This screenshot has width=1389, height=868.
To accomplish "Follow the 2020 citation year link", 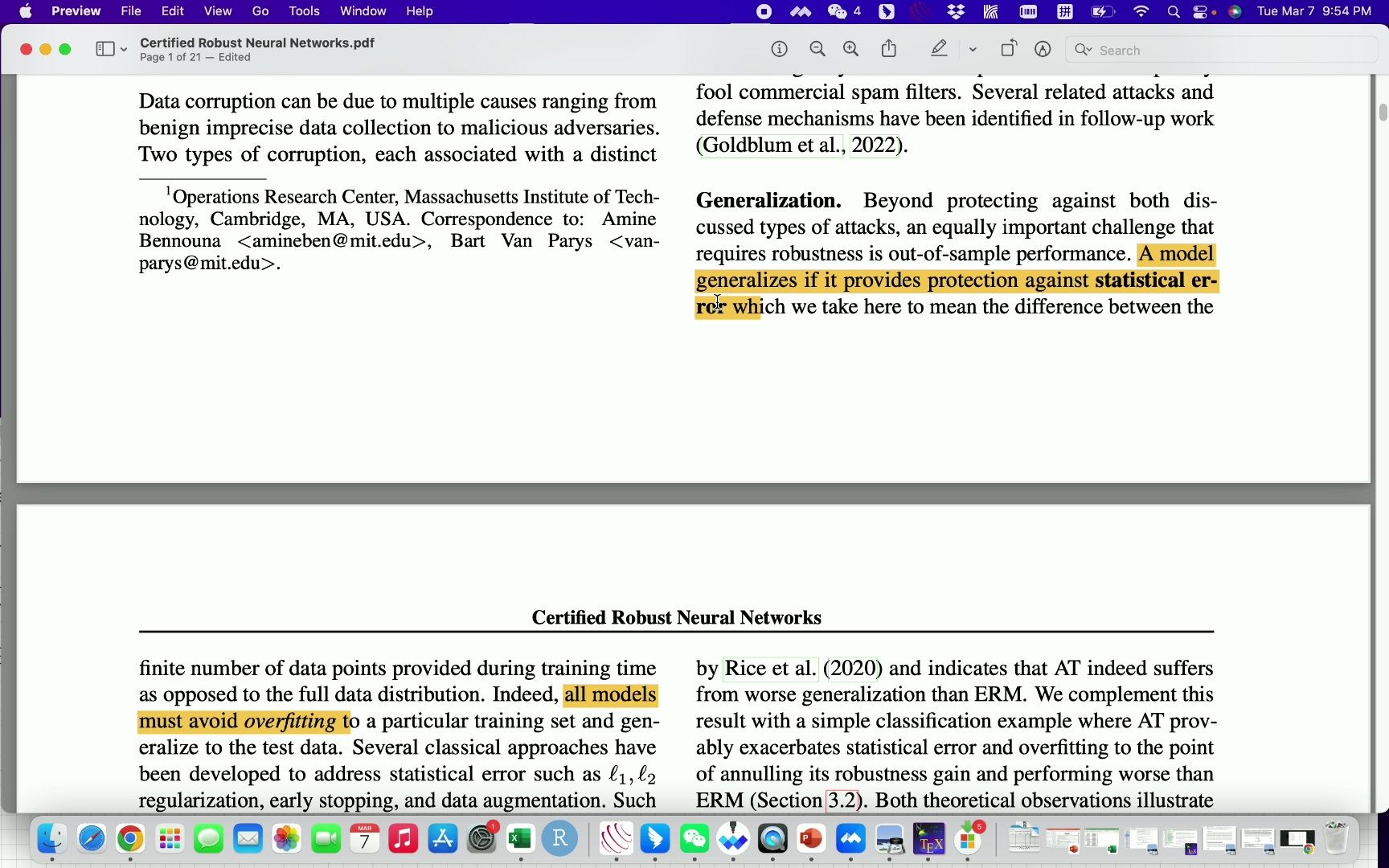I will pyautogui.click(x=852, y=669).
